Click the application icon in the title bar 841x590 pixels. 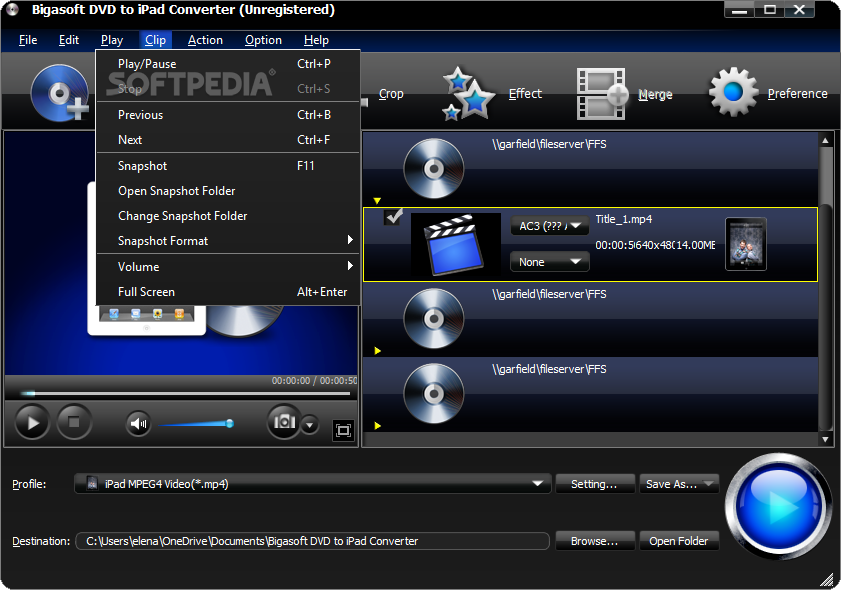tap(12, 10)
